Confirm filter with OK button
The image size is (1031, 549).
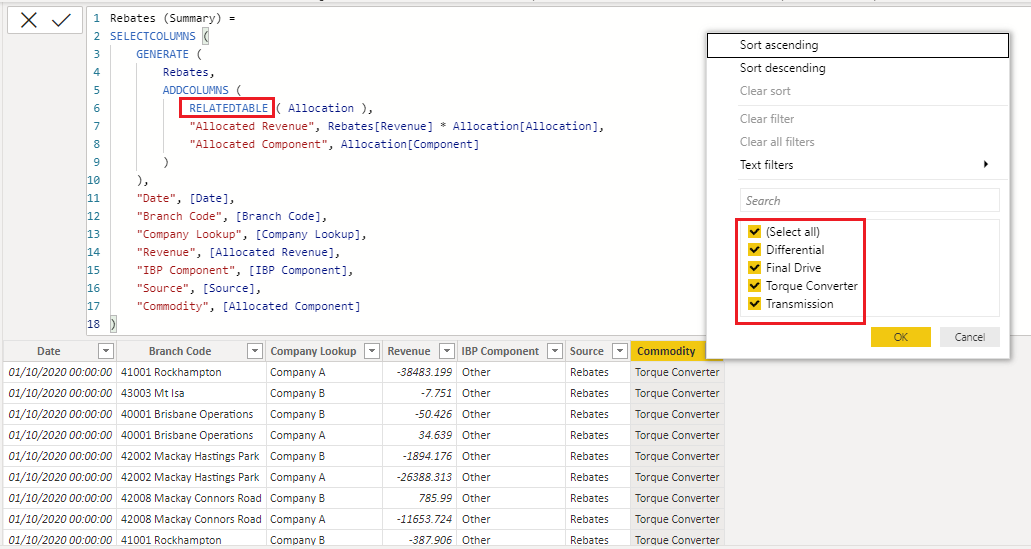(900, 337)
